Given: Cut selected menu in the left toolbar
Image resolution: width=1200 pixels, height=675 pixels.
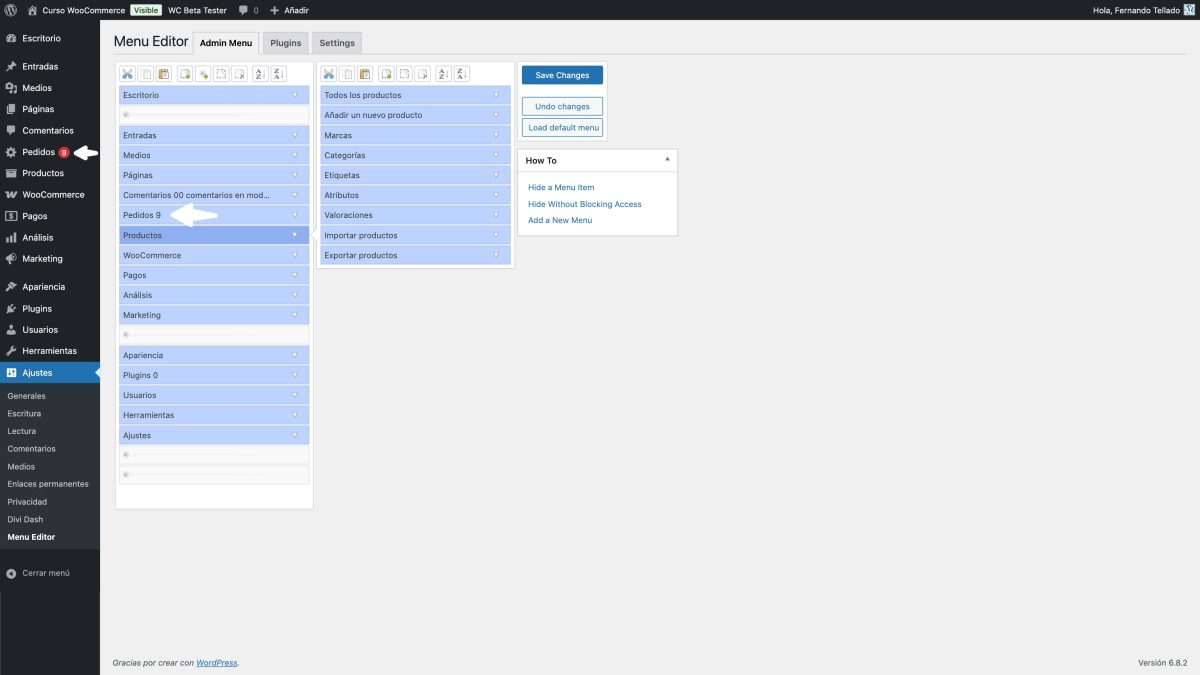Looking at the screenshot, I should pyautogui.click(x=127, y=74).
